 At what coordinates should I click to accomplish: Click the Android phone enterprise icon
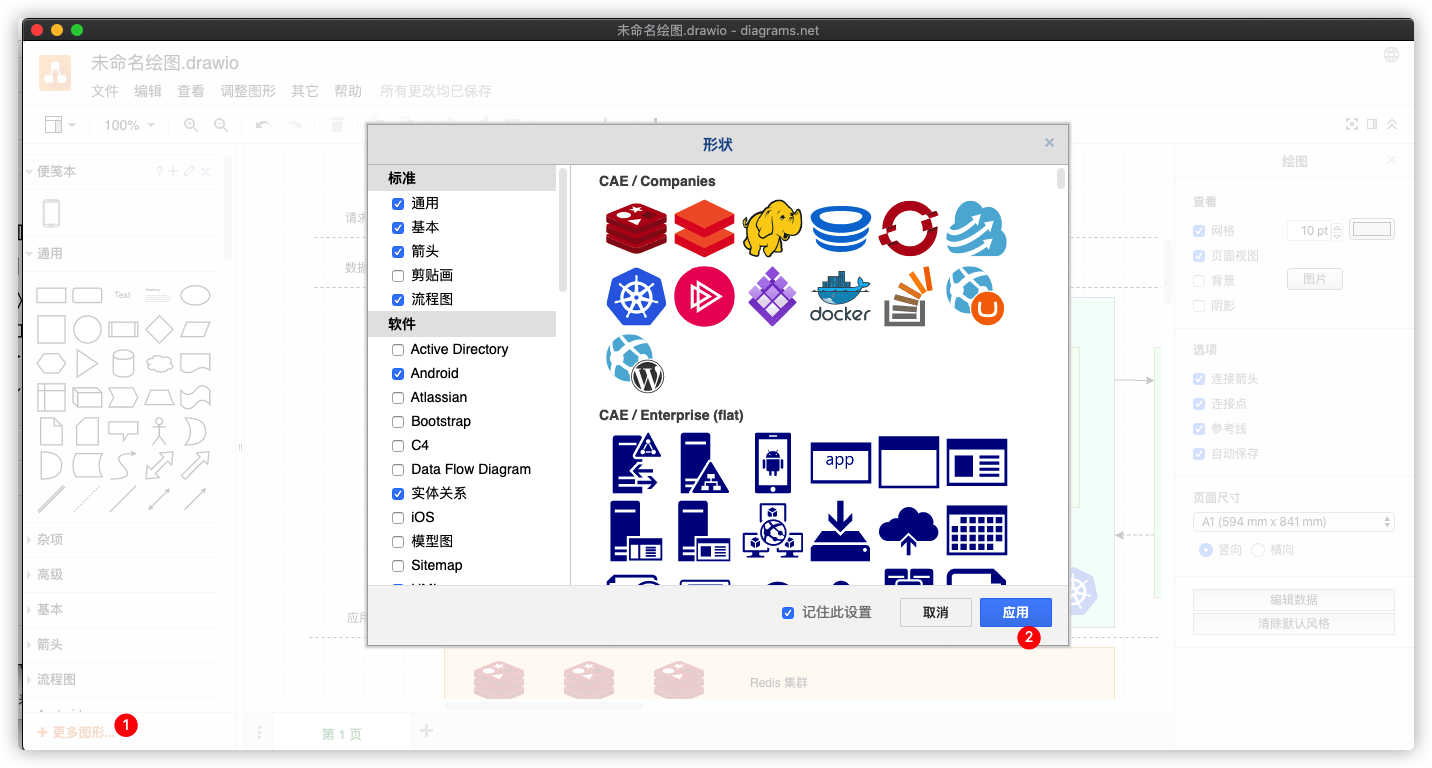[772, 463]
